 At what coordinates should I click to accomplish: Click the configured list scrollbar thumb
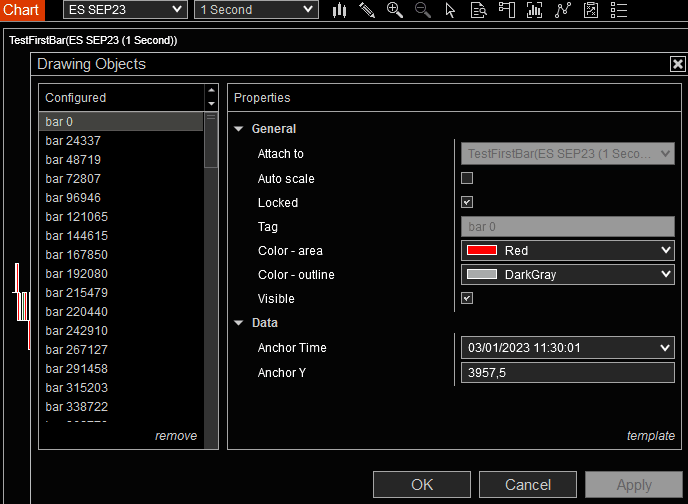click(x=211, y=140)
